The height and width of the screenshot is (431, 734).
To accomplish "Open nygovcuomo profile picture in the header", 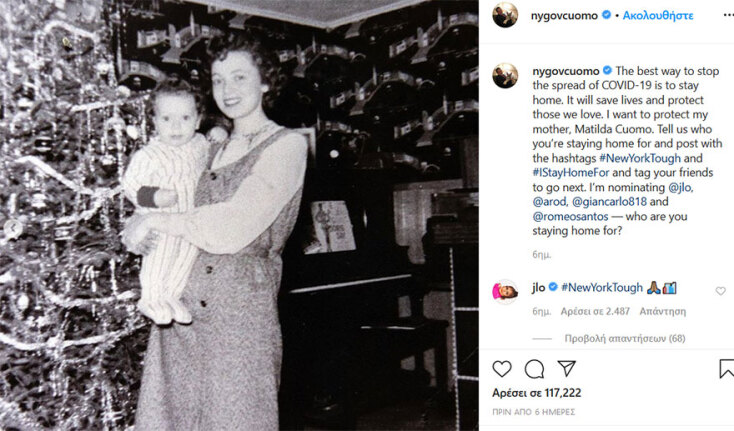I will pyautogui.click(x=505, y=15).
